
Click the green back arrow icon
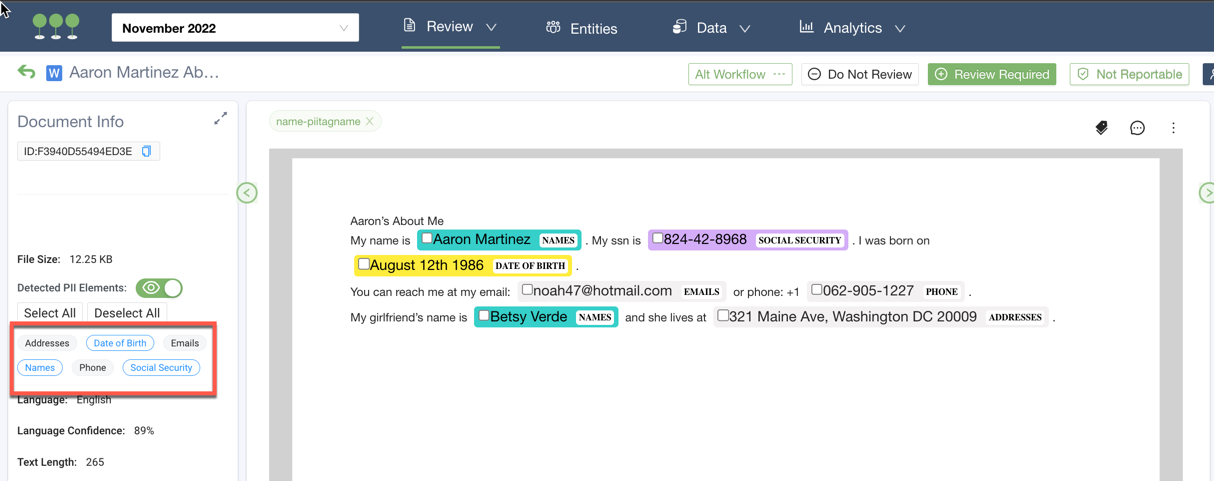27,72
